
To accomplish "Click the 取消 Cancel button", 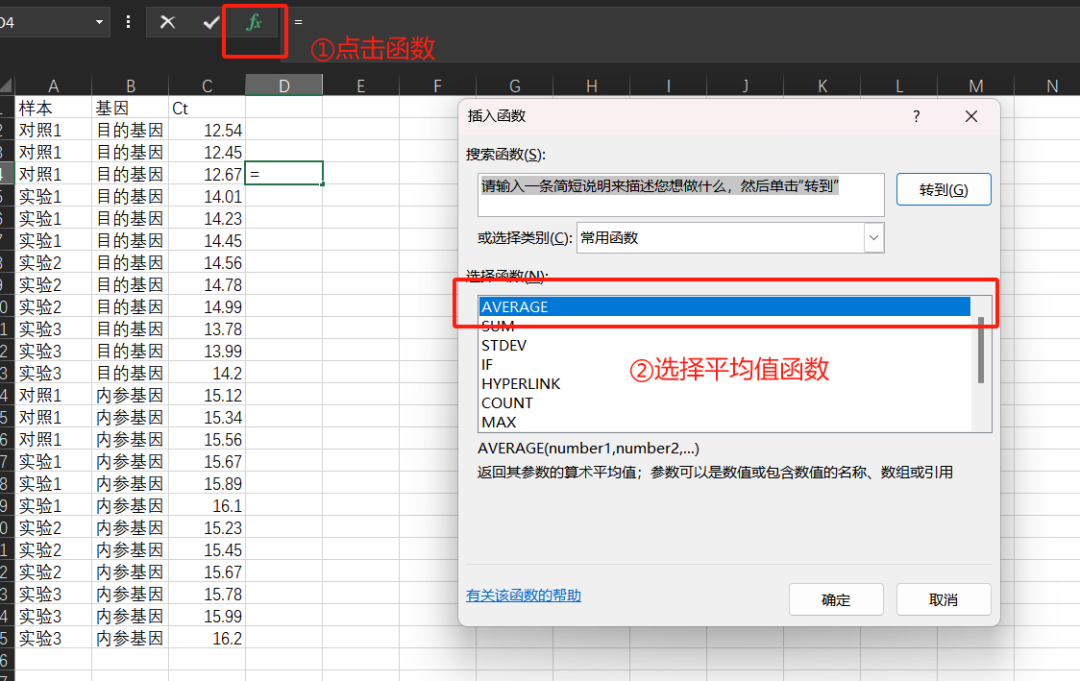I will coord(943,600).
